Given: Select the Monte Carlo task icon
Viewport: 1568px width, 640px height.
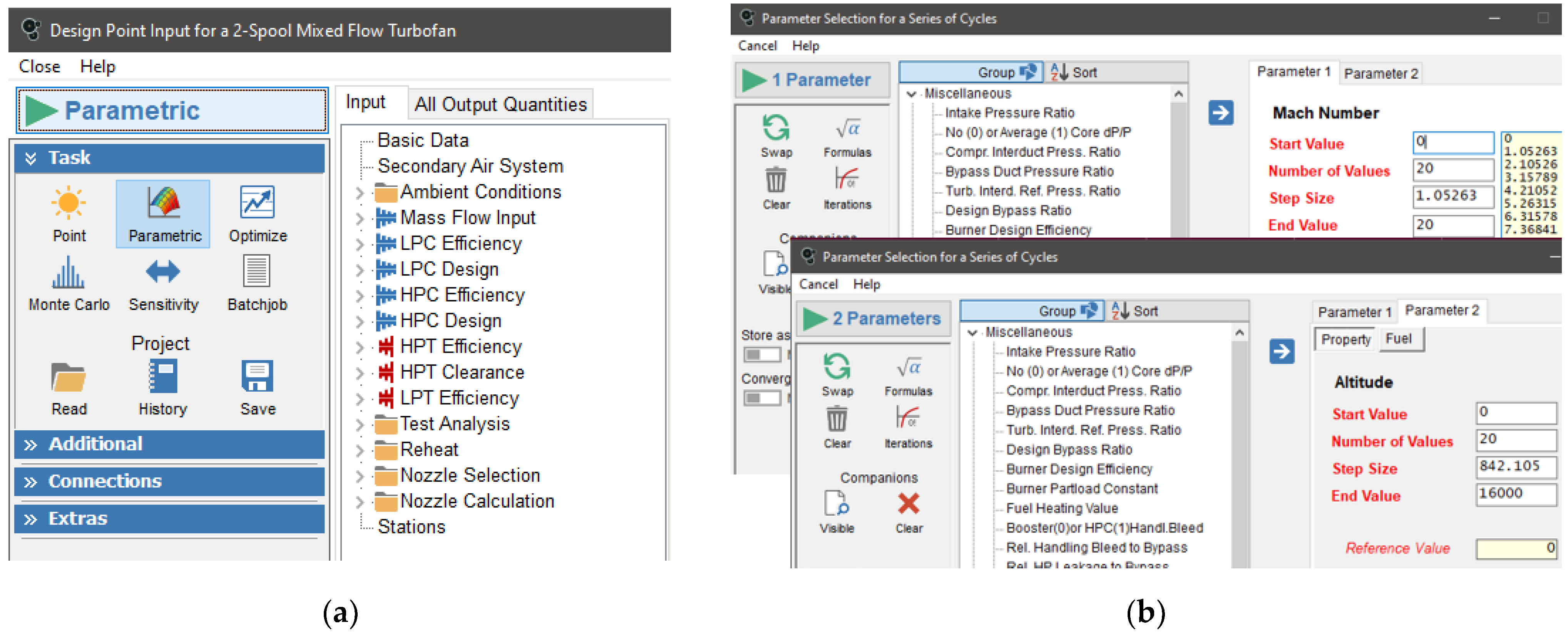Looking at the screenshot, I should (x=68, y=273).
